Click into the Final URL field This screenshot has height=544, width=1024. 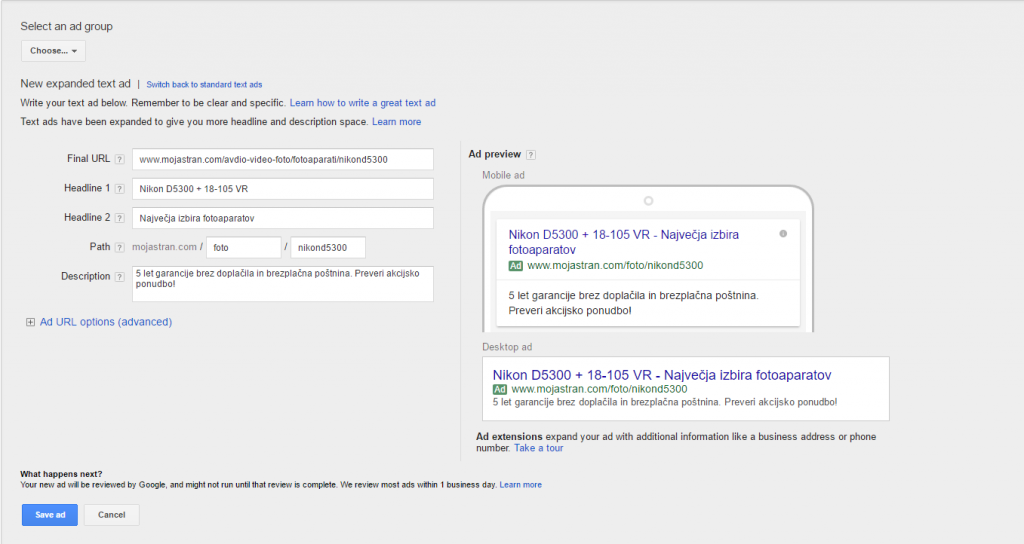click(282, 159)
